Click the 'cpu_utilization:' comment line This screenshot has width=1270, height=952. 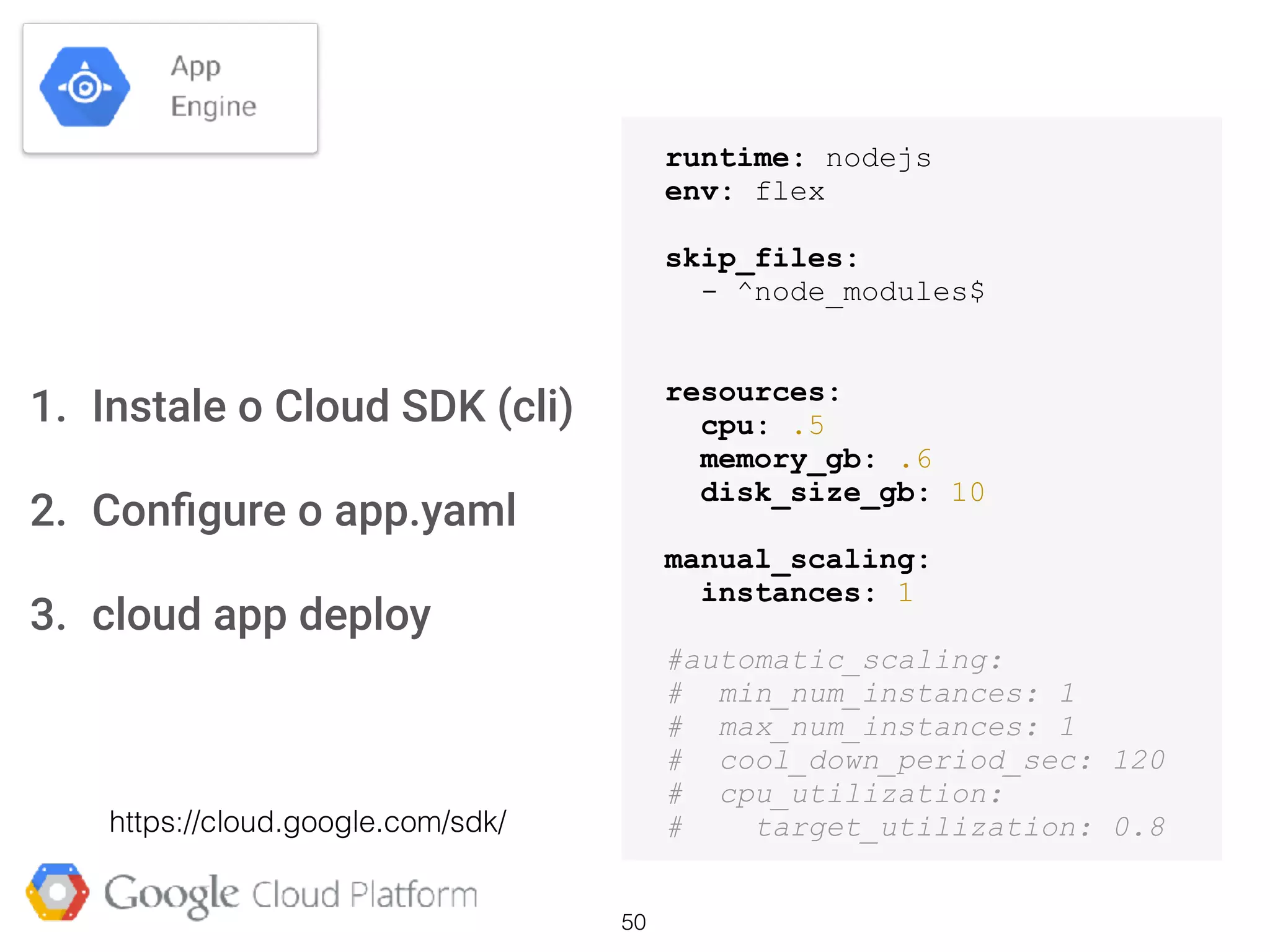point(835,795)
